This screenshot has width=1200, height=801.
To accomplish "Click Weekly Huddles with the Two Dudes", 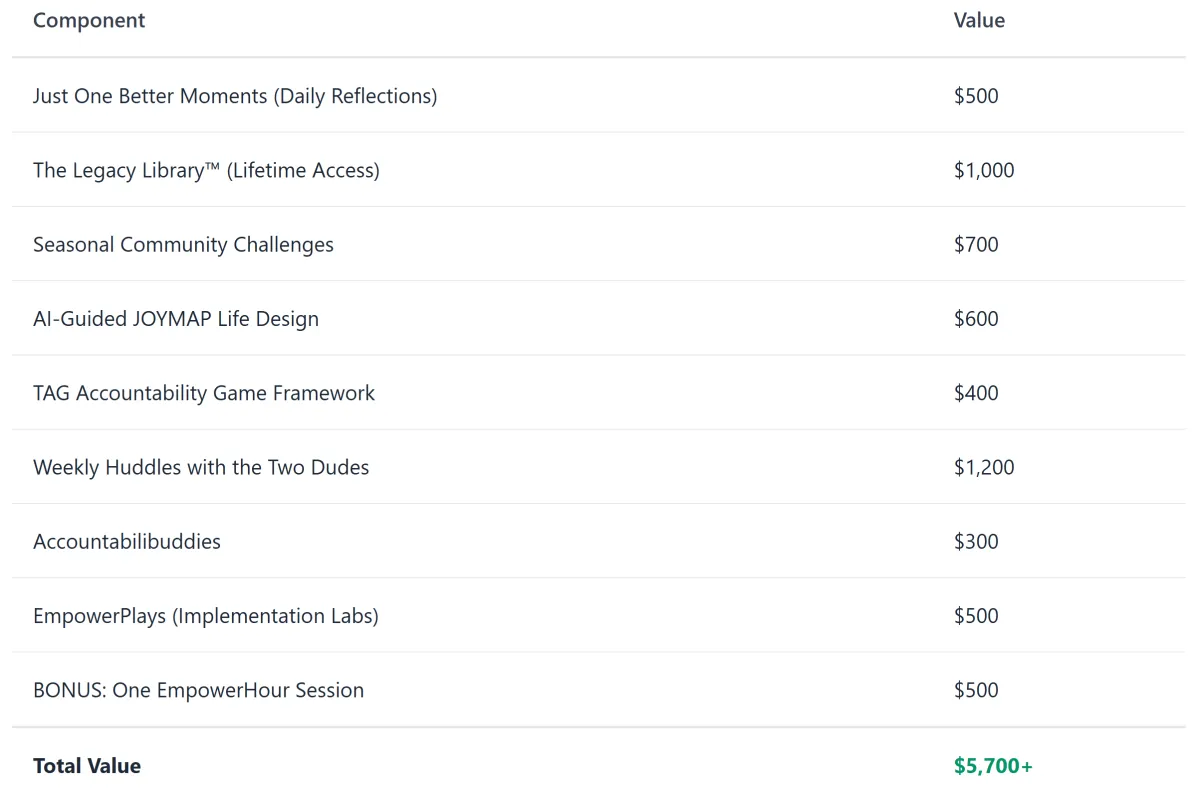I will tap(201, 467).
